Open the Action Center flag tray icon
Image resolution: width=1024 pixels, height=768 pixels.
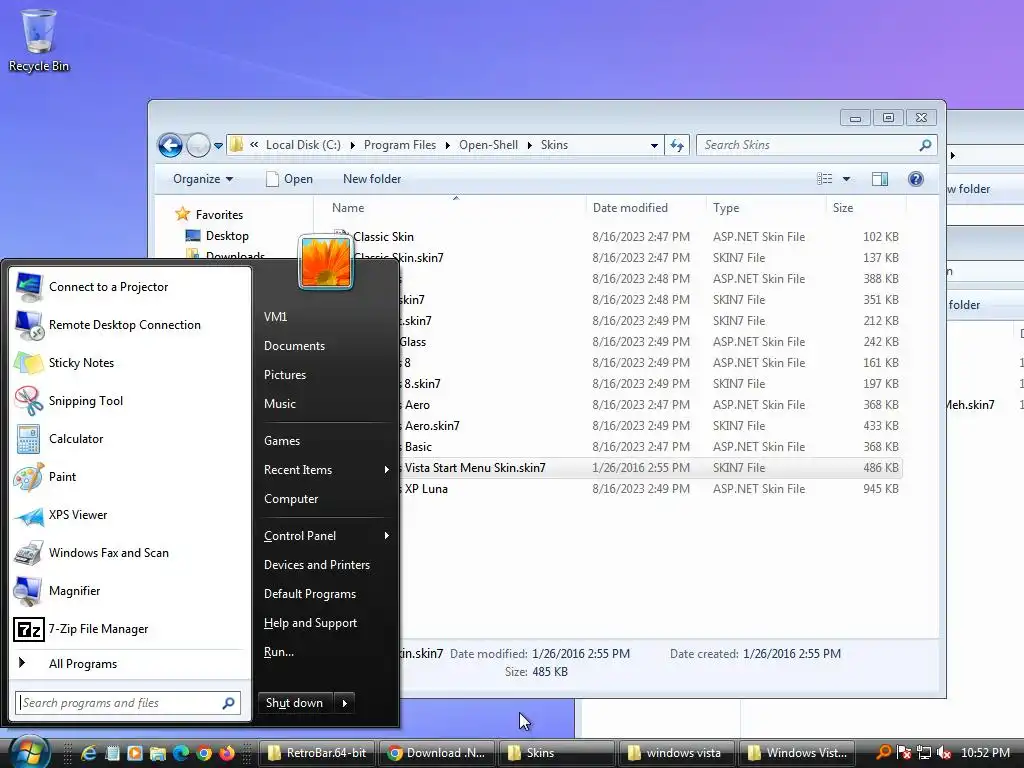tap(904, 753)
